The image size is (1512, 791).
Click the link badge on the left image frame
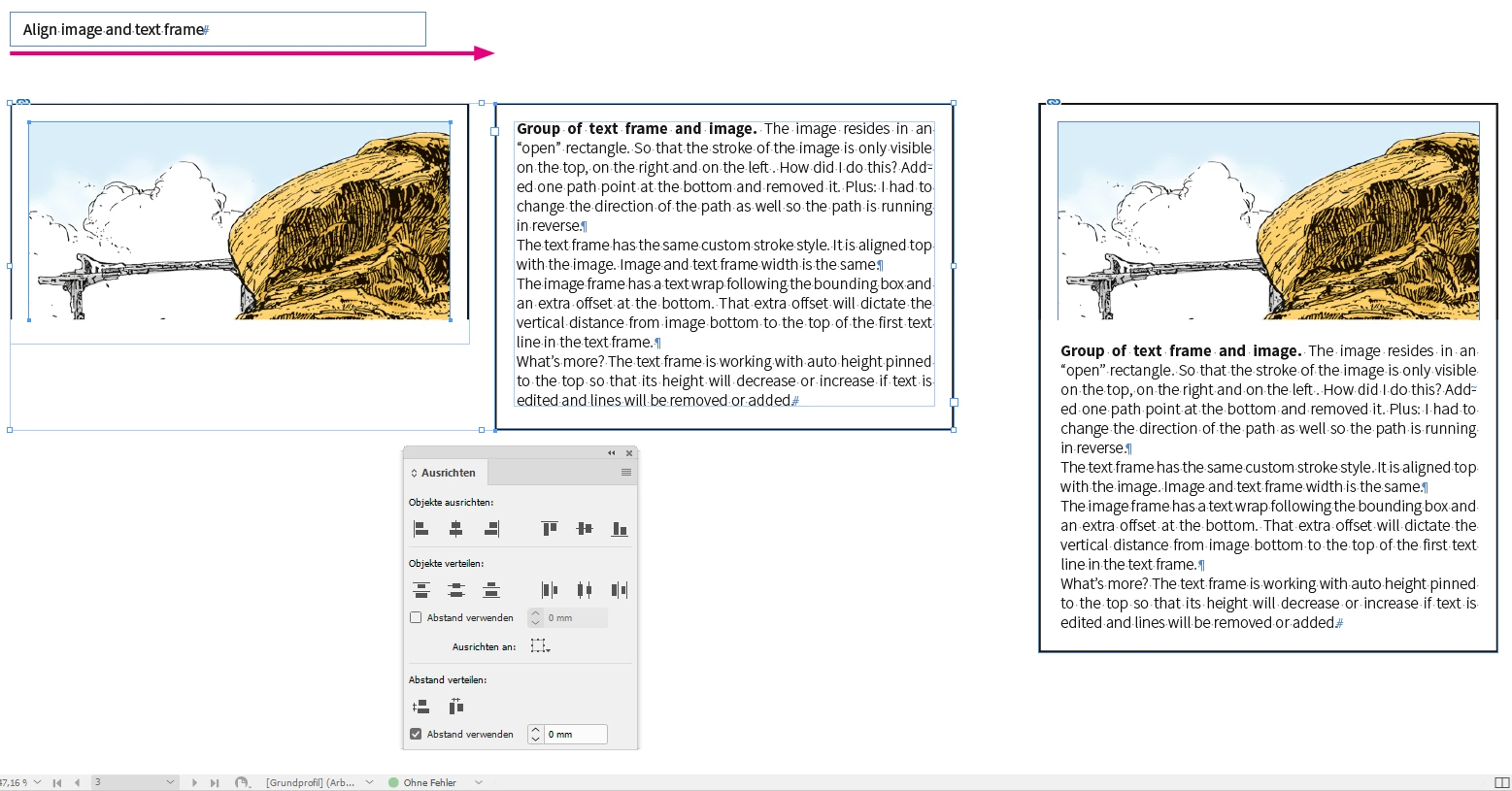(x=23, y=101)
